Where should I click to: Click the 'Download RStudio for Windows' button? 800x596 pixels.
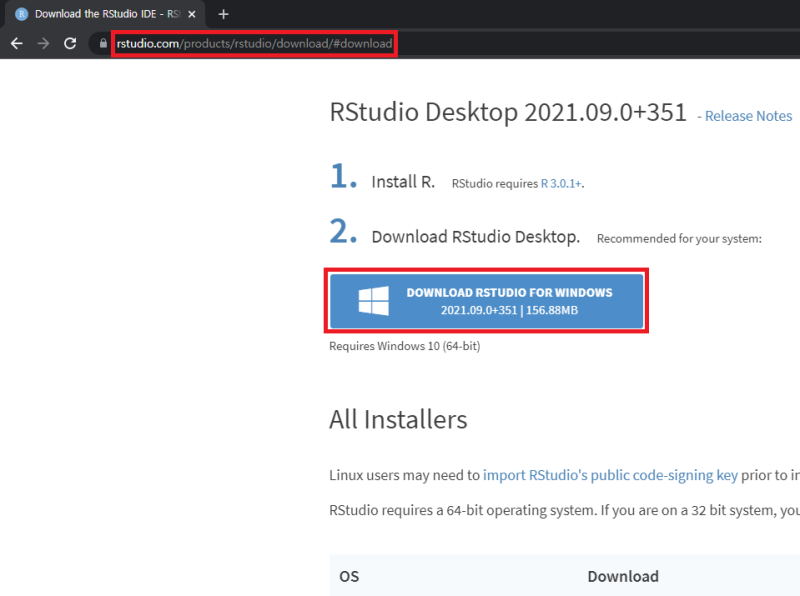487,300
